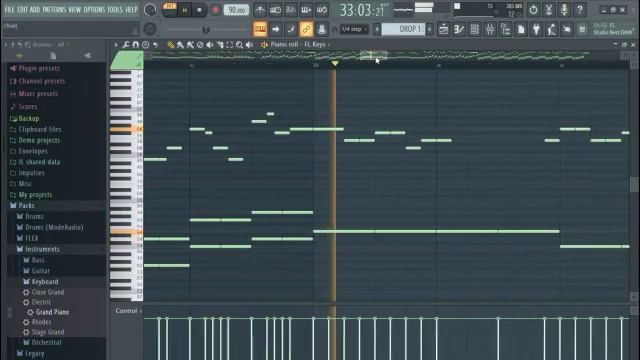Click the tempo tapper figure icon
Screen dimensions: 640x360
pos(552,29)
